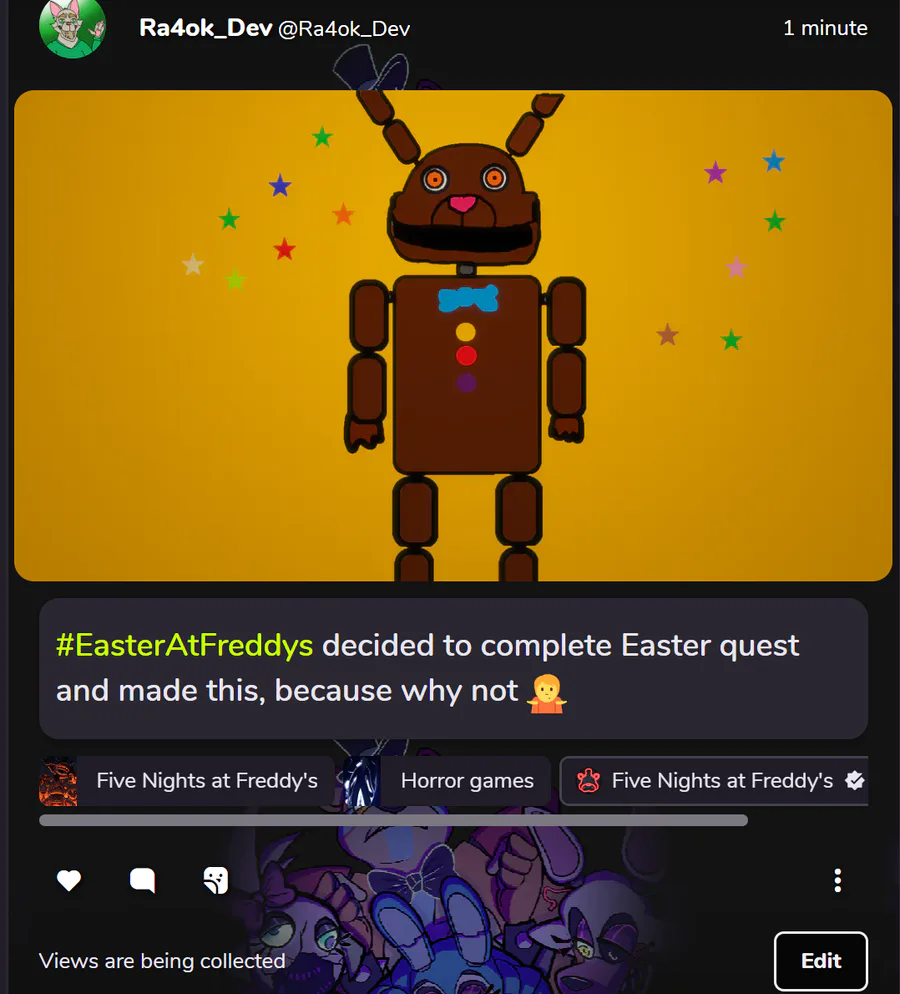The image size is (900, 994).
Task: Click the @Ra4ok_Dev username handle
Action: point(344,29)
